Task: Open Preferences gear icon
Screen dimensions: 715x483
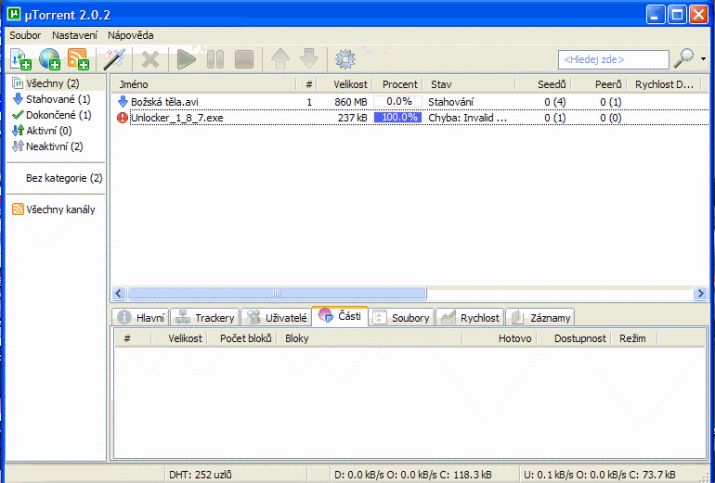Action: click(x=345, y=59)
